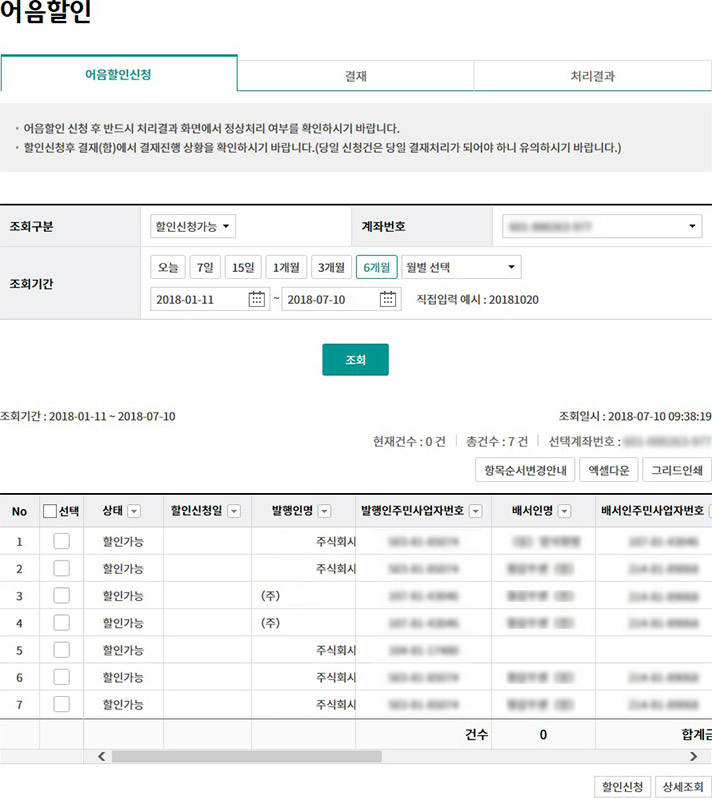Switch to the 처리결과 tab

592,75
